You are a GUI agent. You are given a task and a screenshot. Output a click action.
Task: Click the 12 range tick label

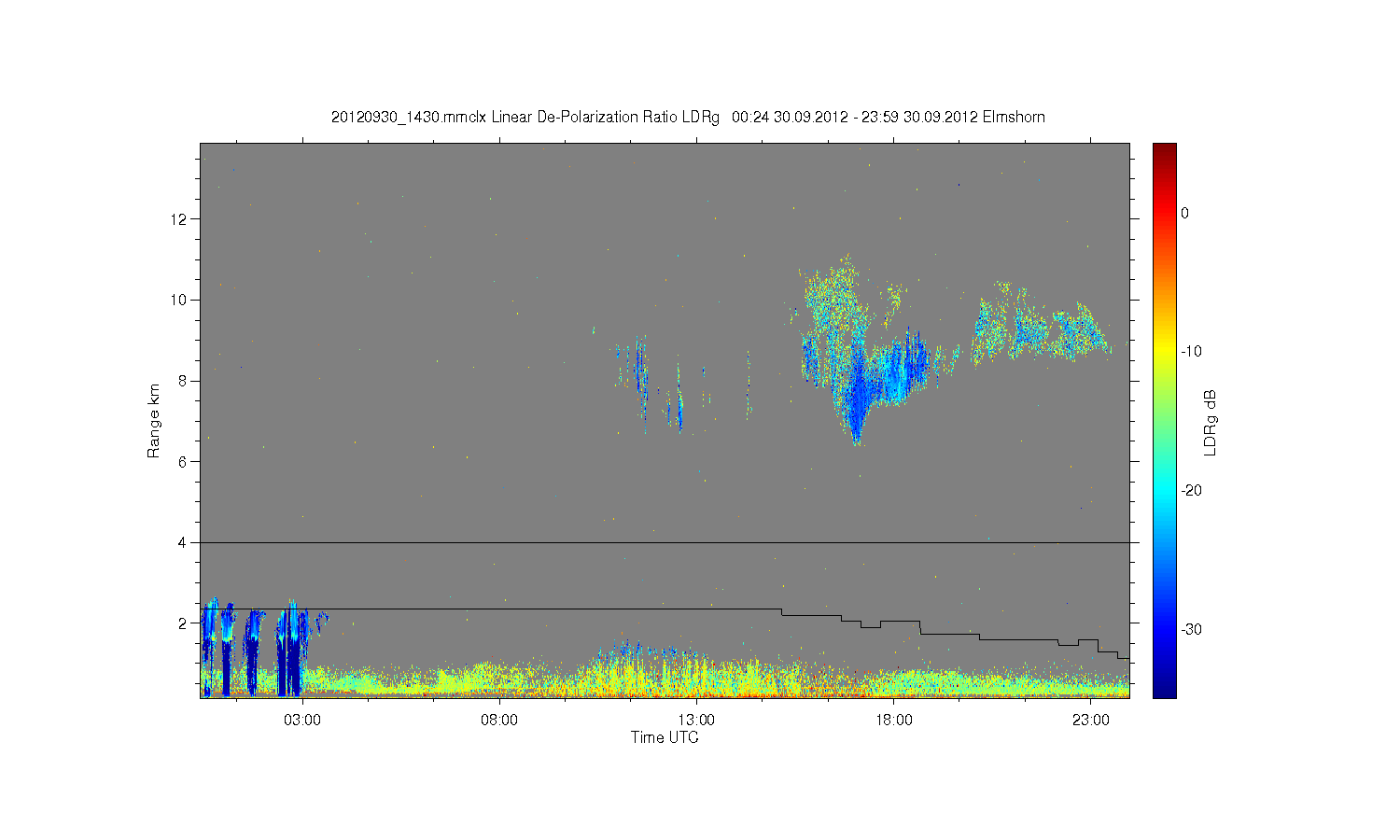pos(181,219)
